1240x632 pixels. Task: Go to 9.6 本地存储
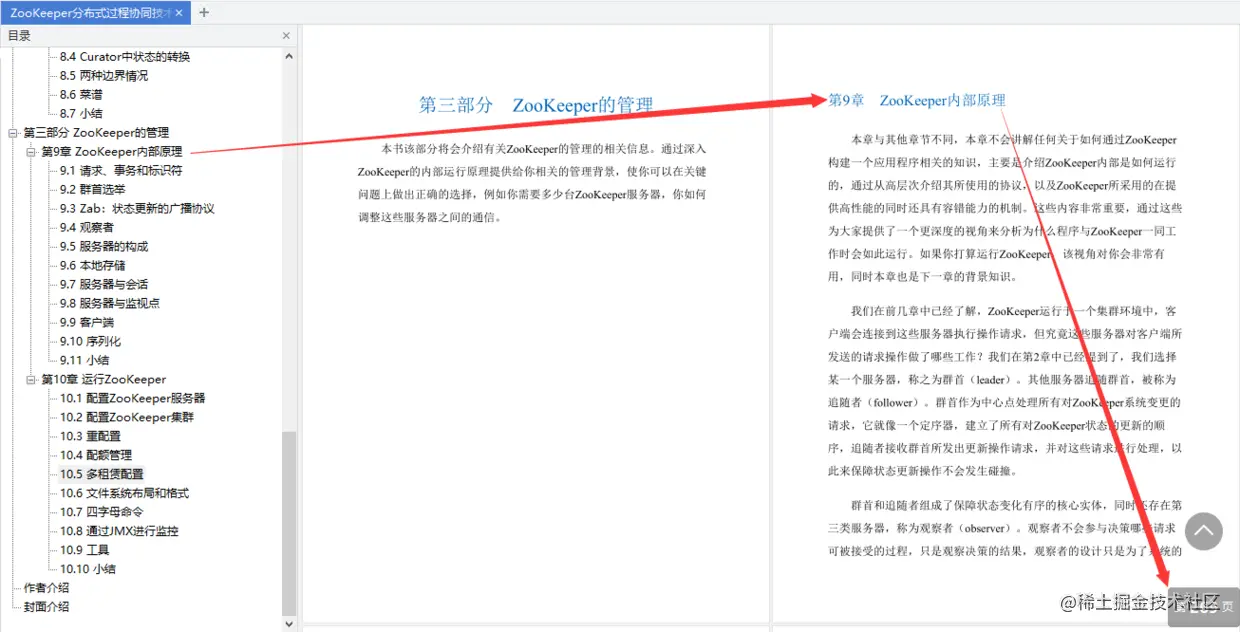click(92, 266)
